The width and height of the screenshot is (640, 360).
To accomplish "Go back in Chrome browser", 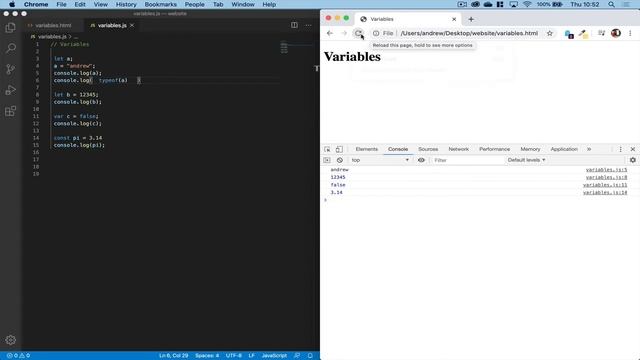I will click(330, 33).
